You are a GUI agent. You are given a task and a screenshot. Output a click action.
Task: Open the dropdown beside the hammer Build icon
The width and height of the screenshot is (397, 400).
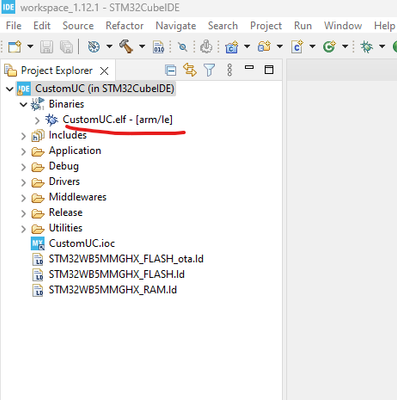tap(142, 47)
